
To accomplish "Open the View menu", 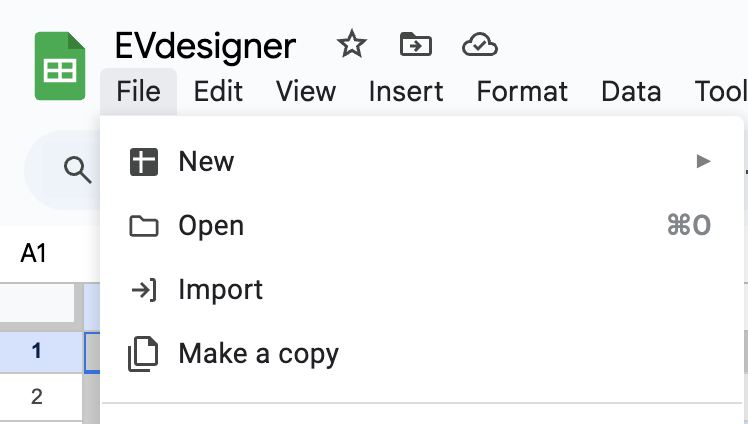I will click(306, 91).
